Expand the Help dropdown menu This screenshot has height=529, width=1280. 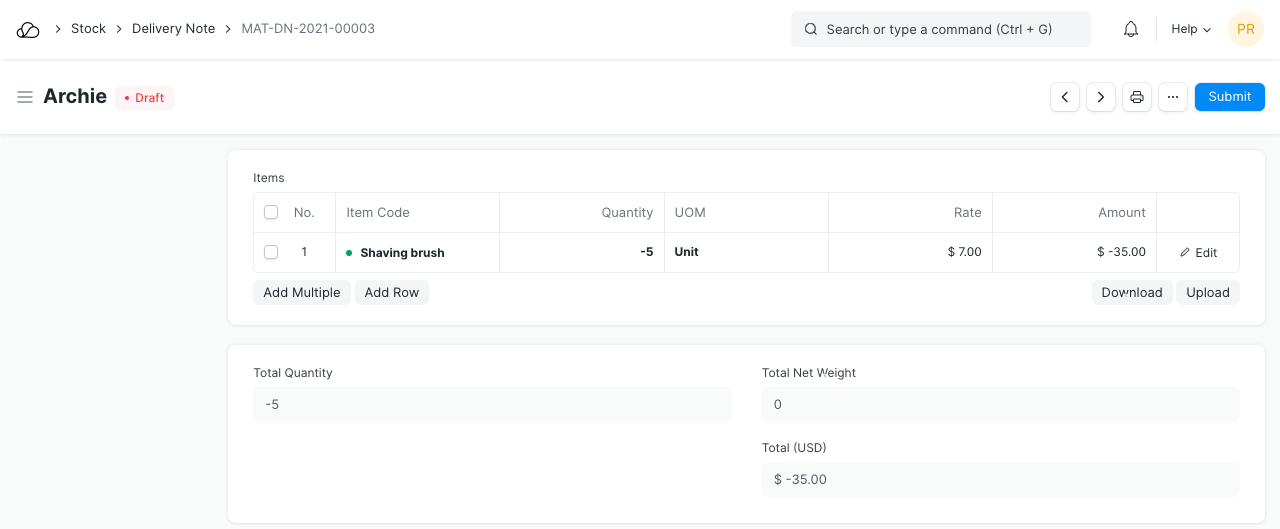pos(1191,29)
